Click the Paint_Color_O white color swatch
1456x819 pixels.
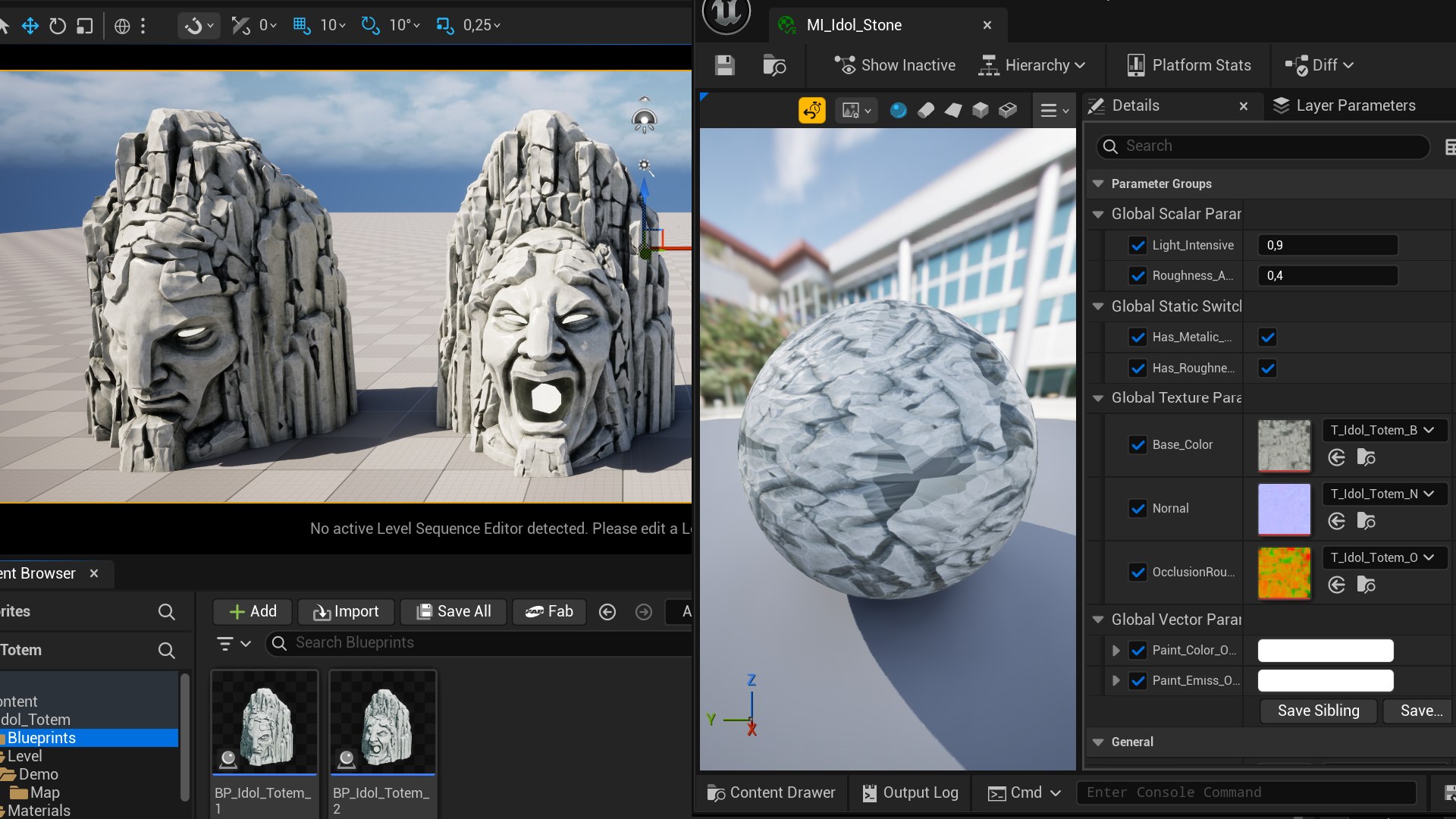(1325, 651)
